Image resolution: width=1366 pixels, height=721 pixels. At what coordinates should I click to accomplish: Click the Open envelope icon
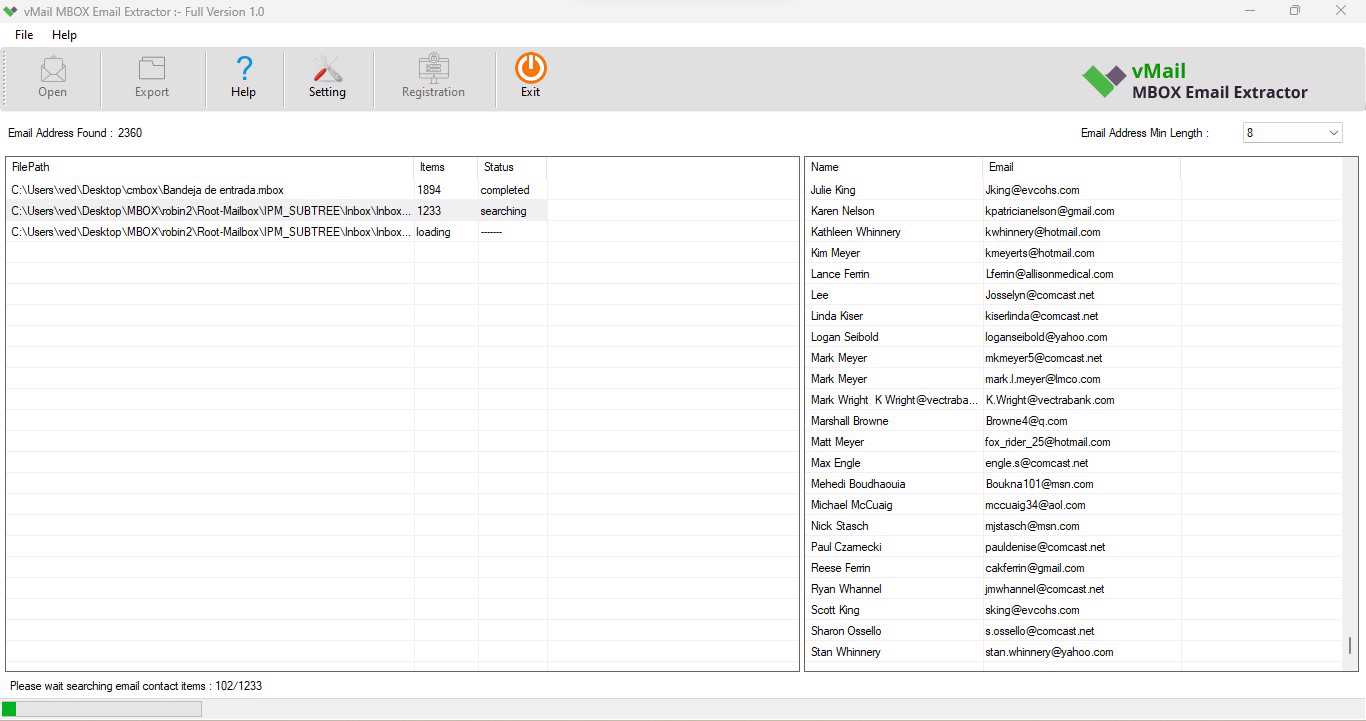tap(52, 70)
